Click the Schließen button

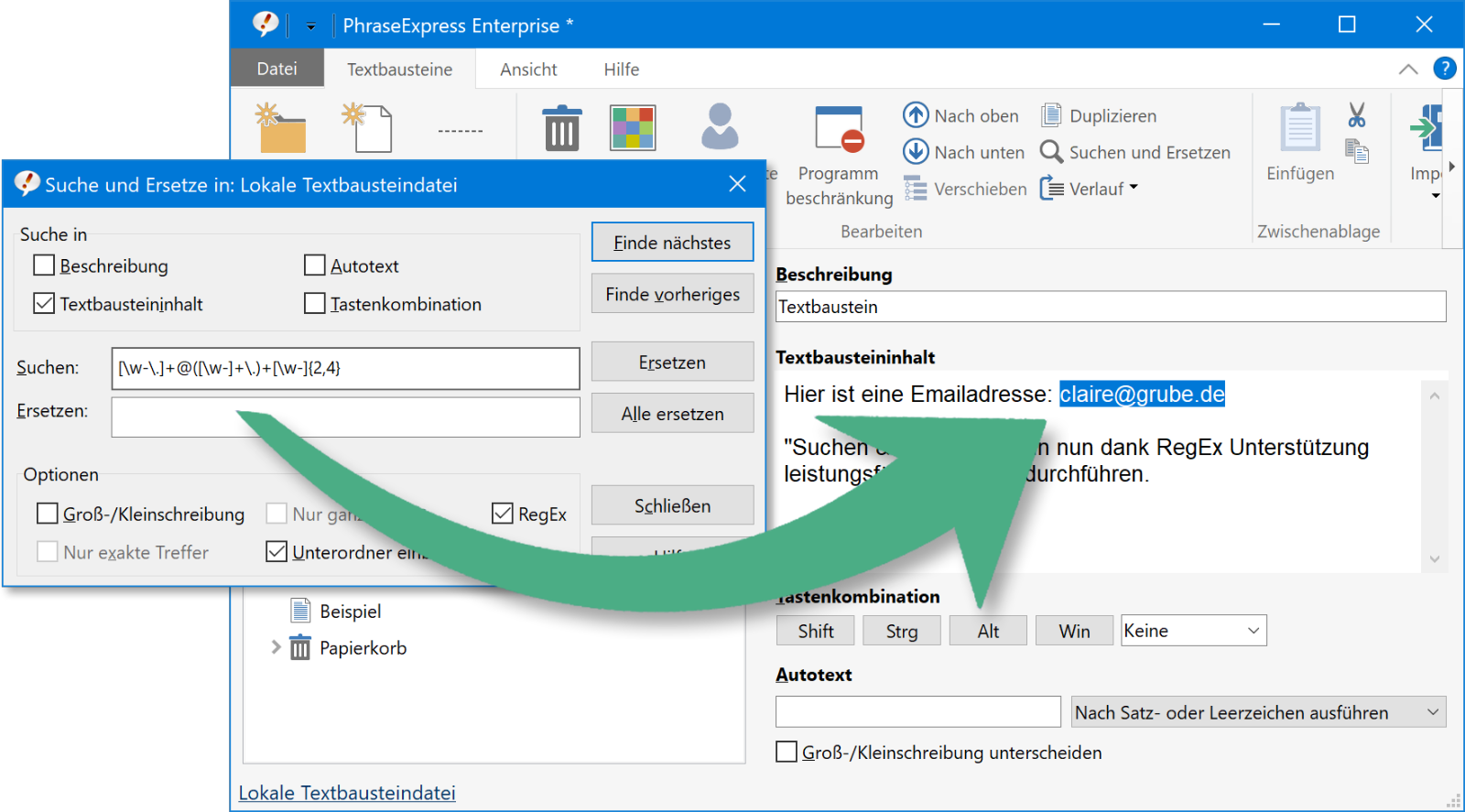[x=673, y=505]
